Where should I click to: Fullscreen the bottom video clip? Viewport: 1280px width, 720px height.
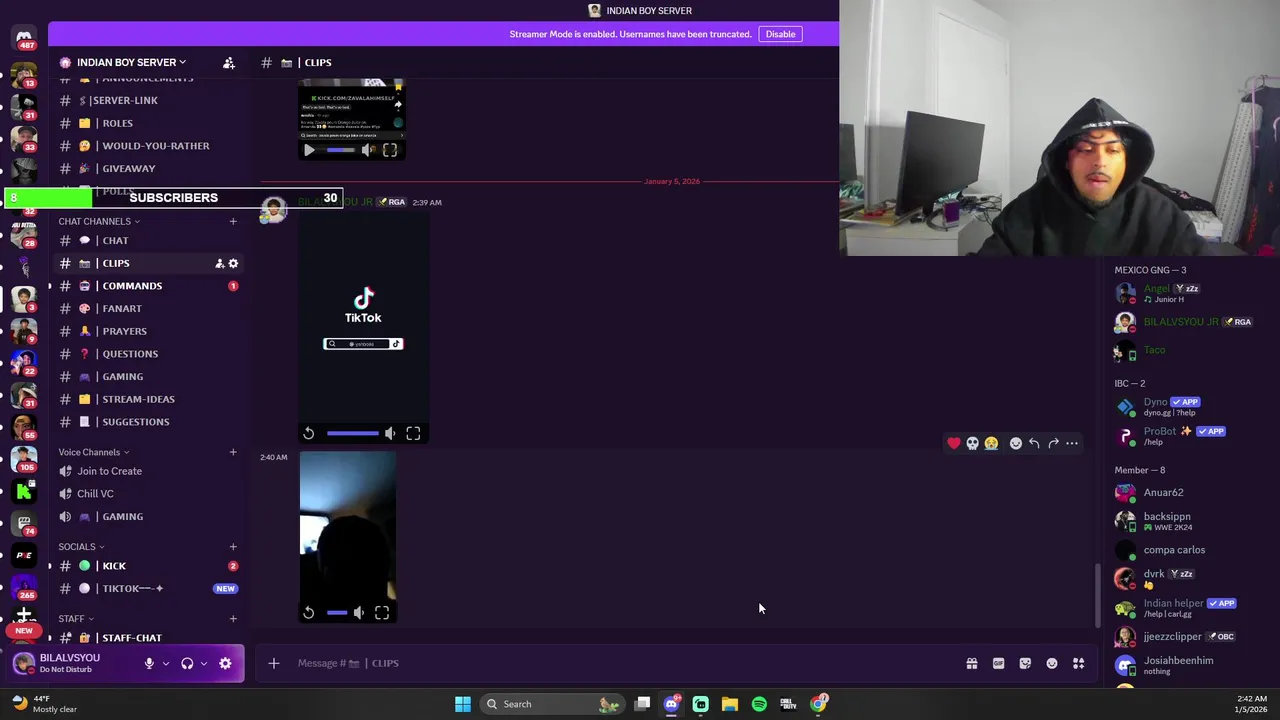pos(382,613)
